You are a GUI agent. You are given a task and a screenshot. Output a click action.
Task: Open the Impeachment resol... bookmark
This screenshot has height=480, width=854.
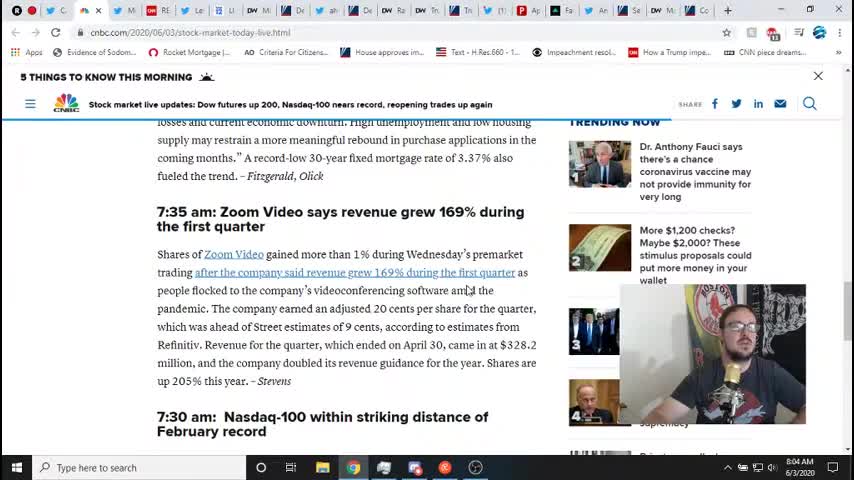574,52
